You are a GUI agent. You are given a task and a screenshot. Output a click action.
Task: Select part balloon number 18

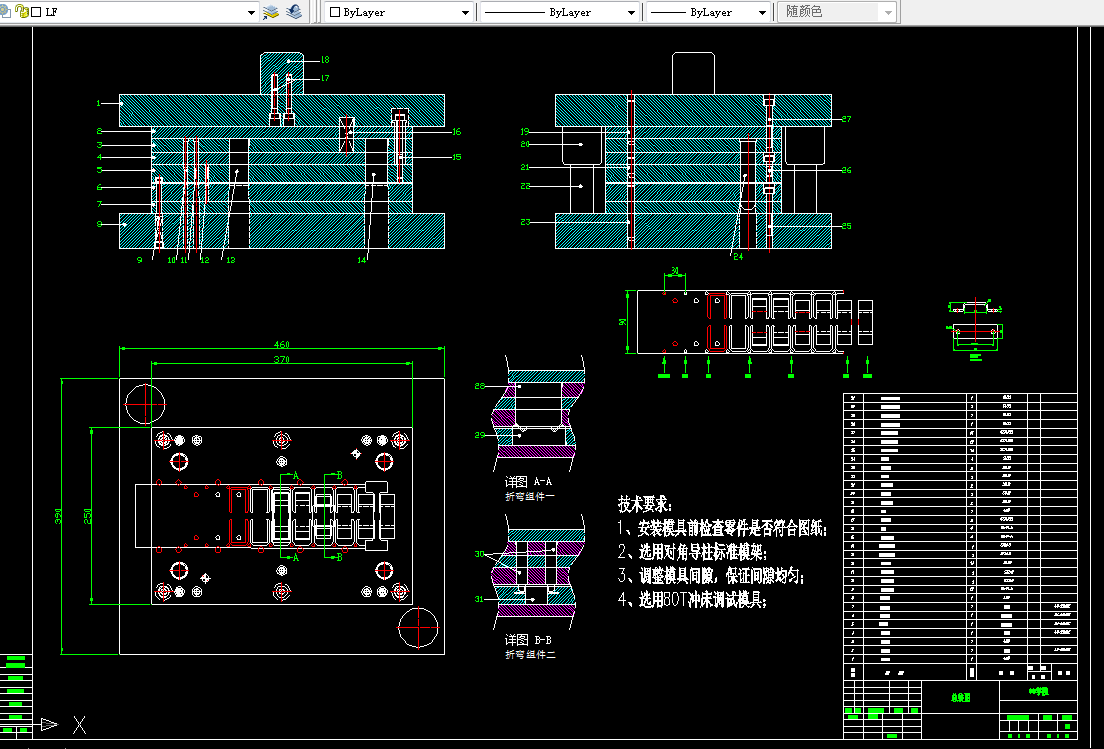pos(325,60)
